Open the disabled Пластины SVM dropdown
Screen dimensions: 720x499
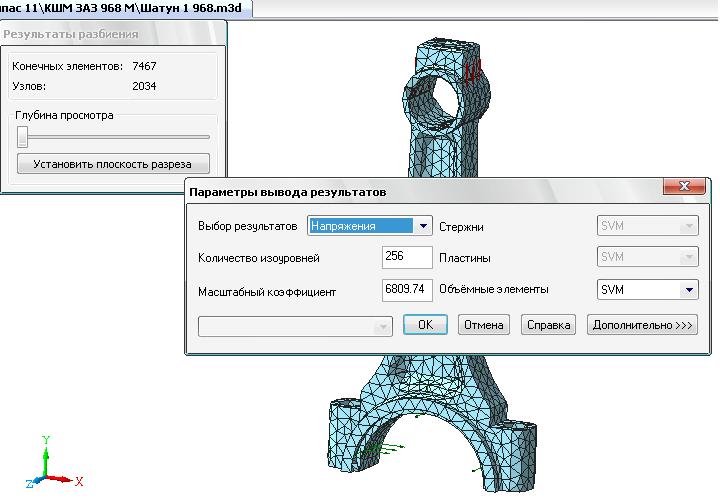click(x=647, y=257)
